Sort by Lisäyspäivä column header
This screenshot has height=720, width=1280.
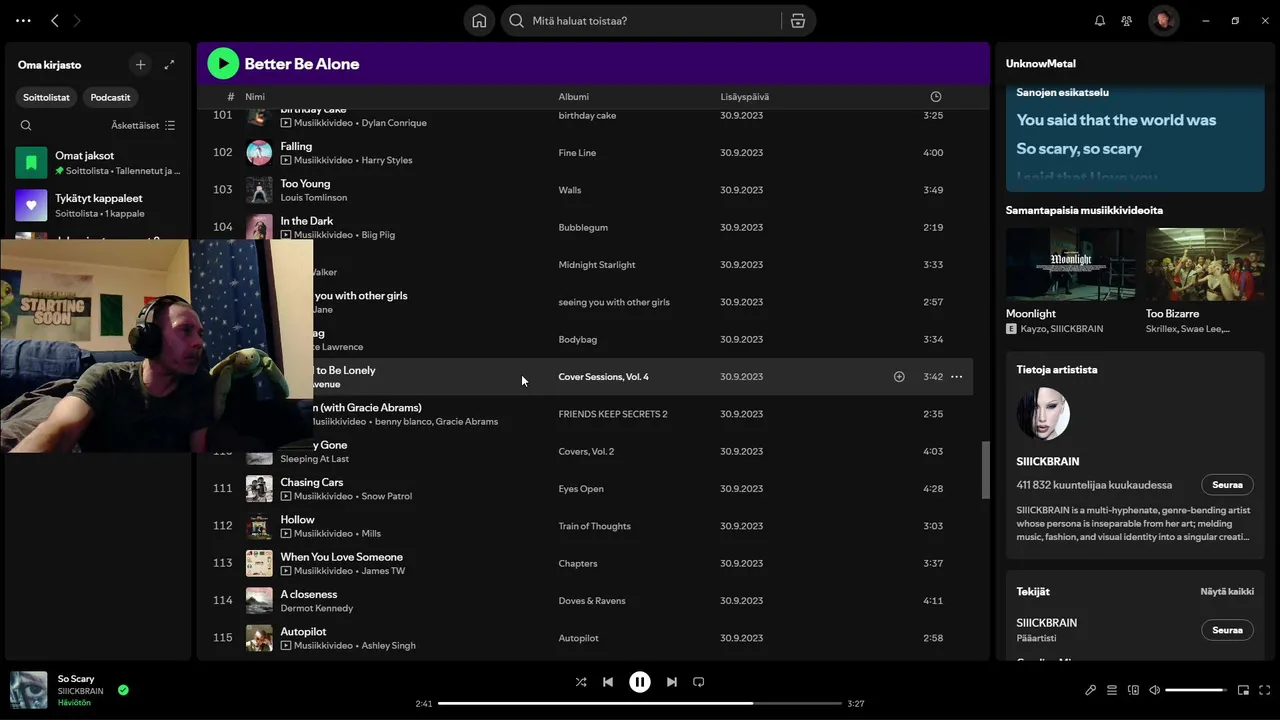[745, 97]
